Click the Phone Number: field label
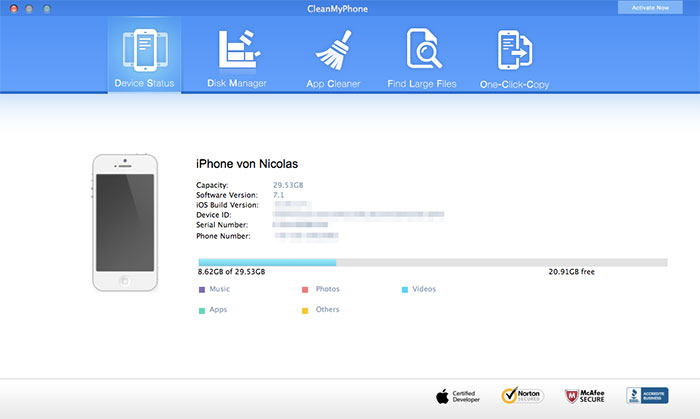700x419 pixels. click(223, 236)
